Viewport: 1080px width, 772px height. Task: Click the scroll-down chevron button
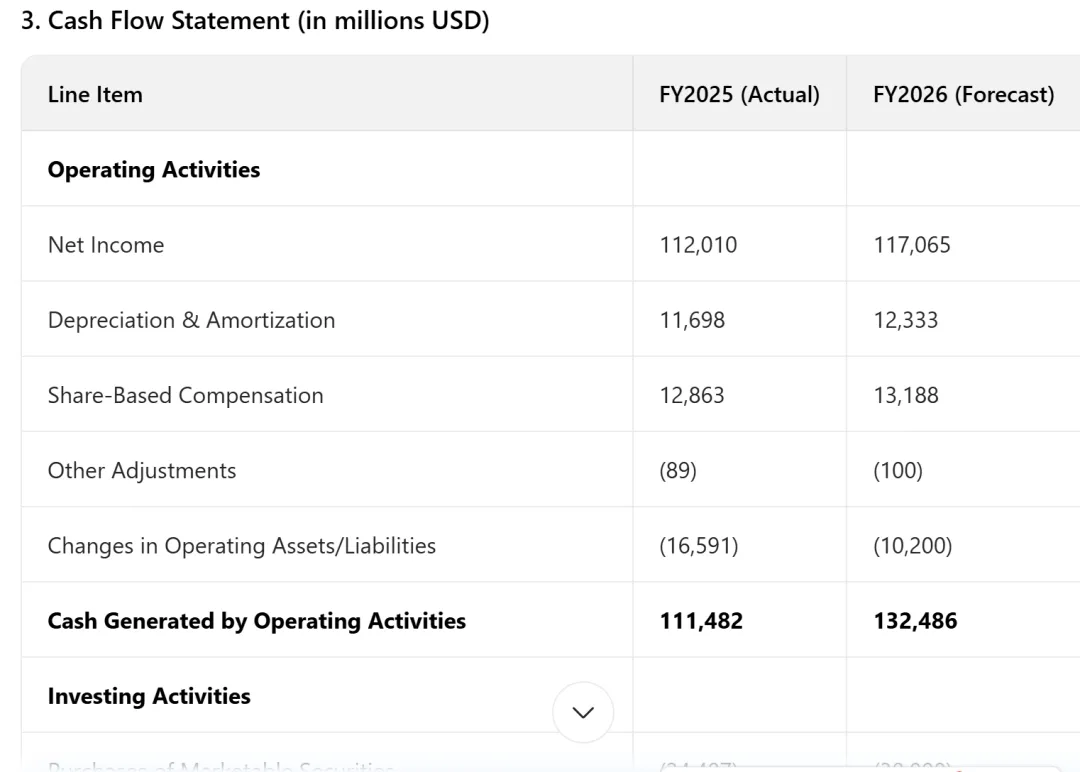(583, 712)
